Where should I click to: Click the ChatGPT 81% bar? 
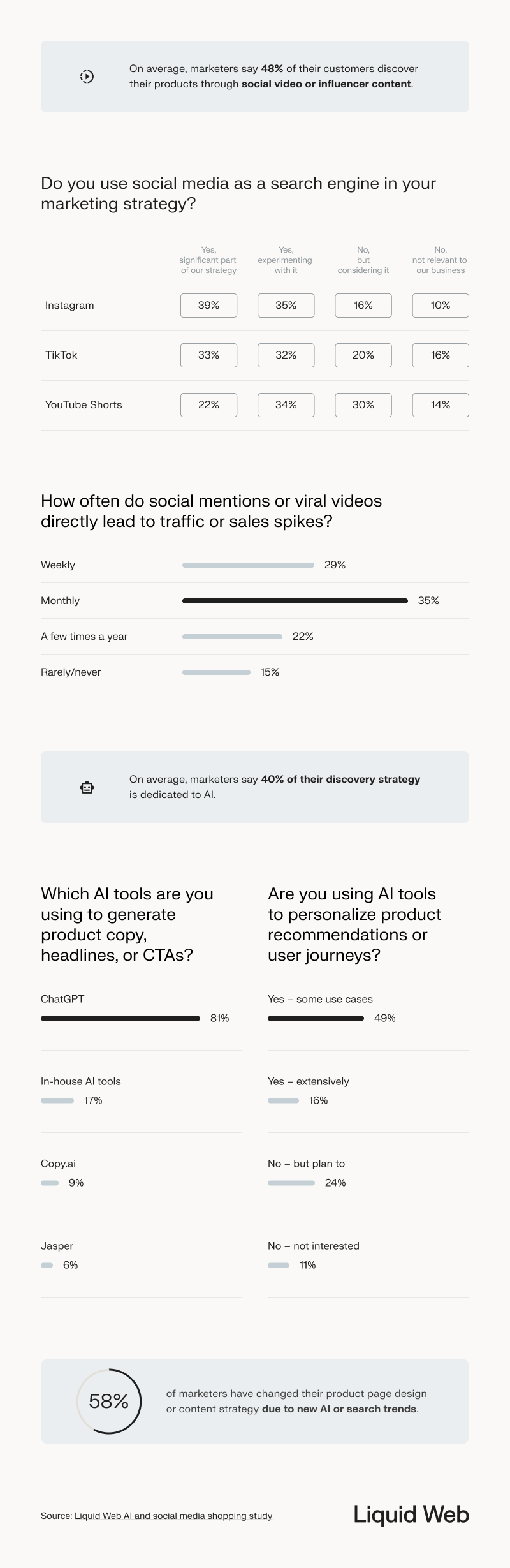pos(120,1018)
